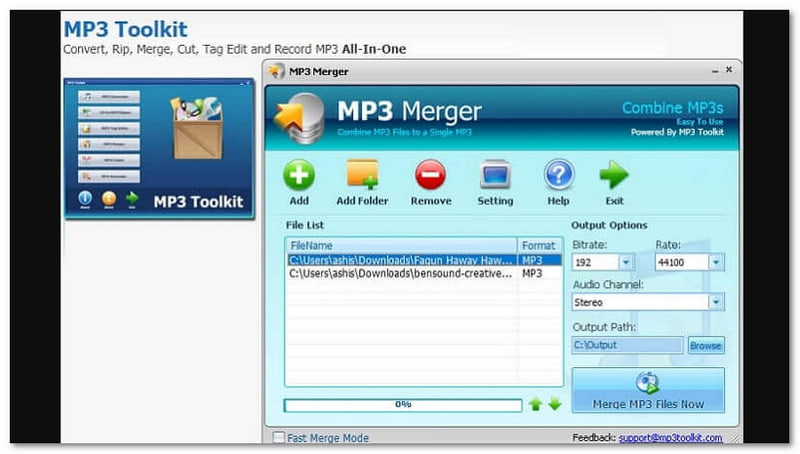Open the MP3 Toolkit thumbnail image
The height and width of the screenshot is (454, 800).
point(159,149)
